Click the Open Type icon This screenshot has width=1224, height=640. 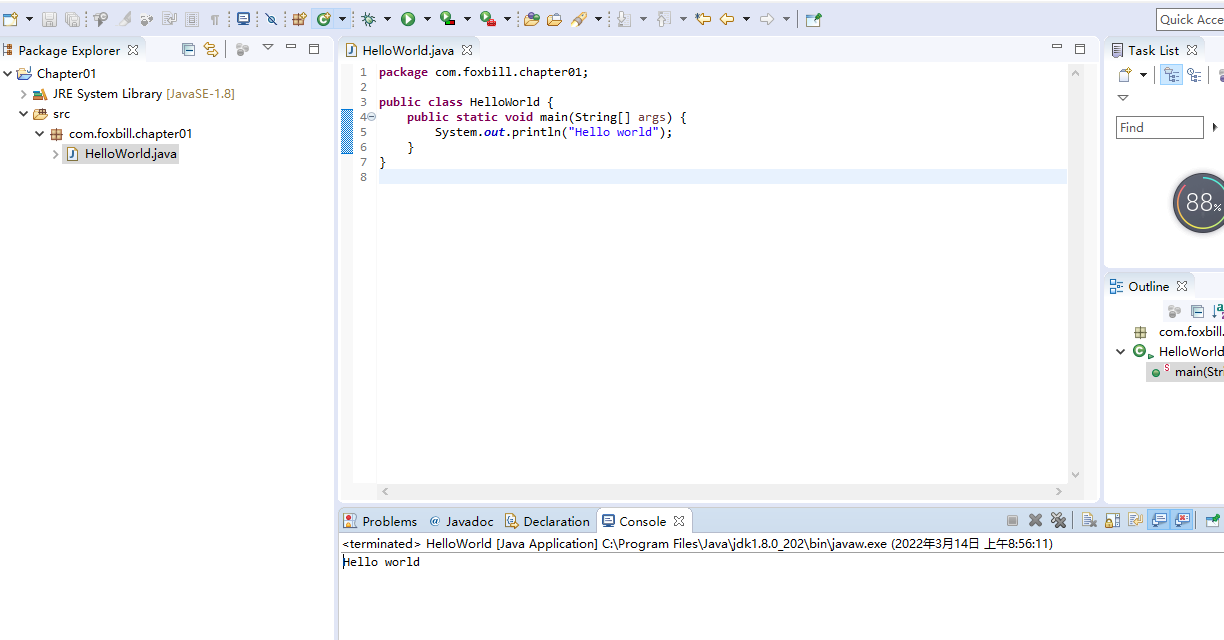(532, 19)
